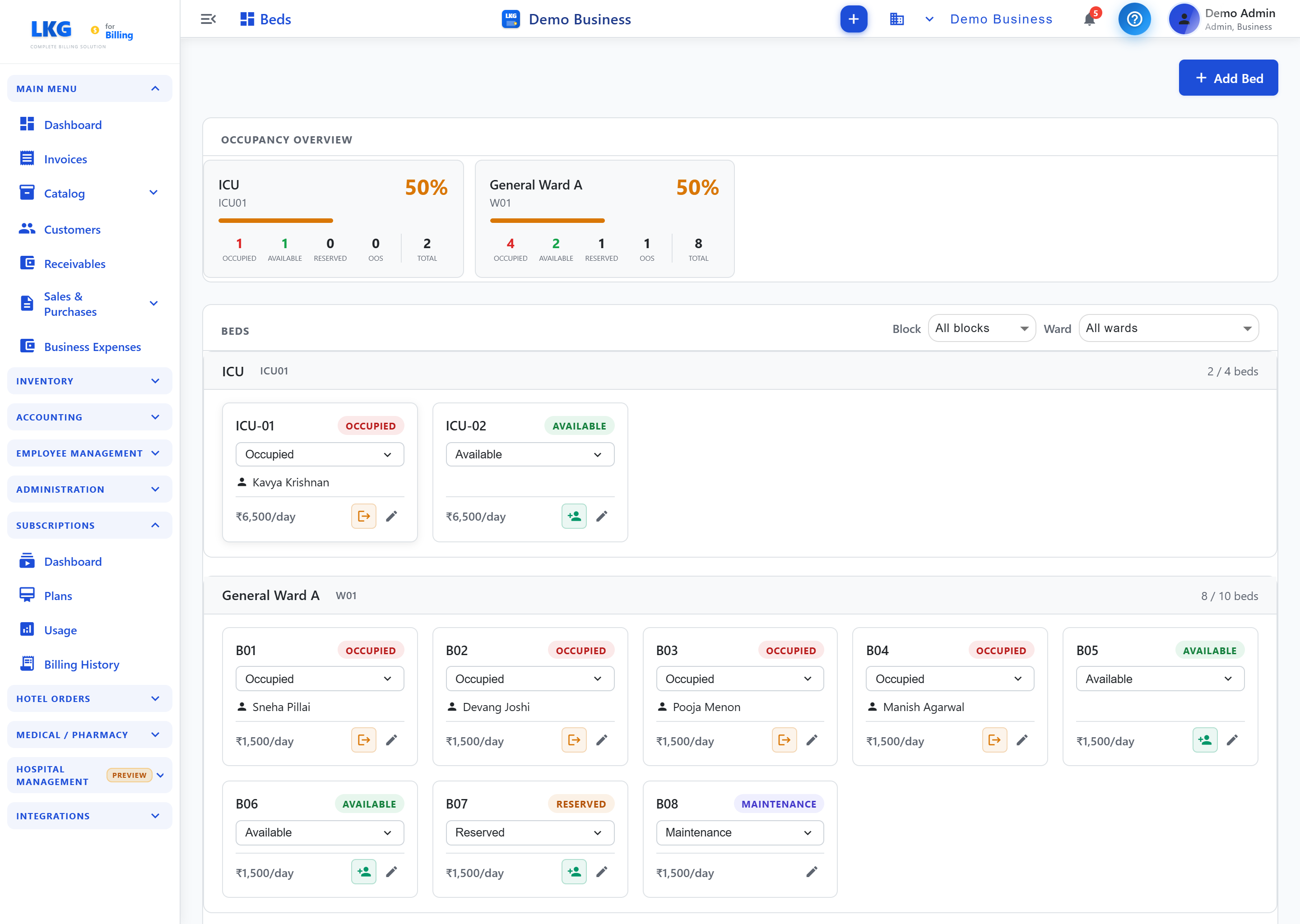Click the Add Bed button
The width and height of the screenshot is (1300, 924).
coord(1228,78)
